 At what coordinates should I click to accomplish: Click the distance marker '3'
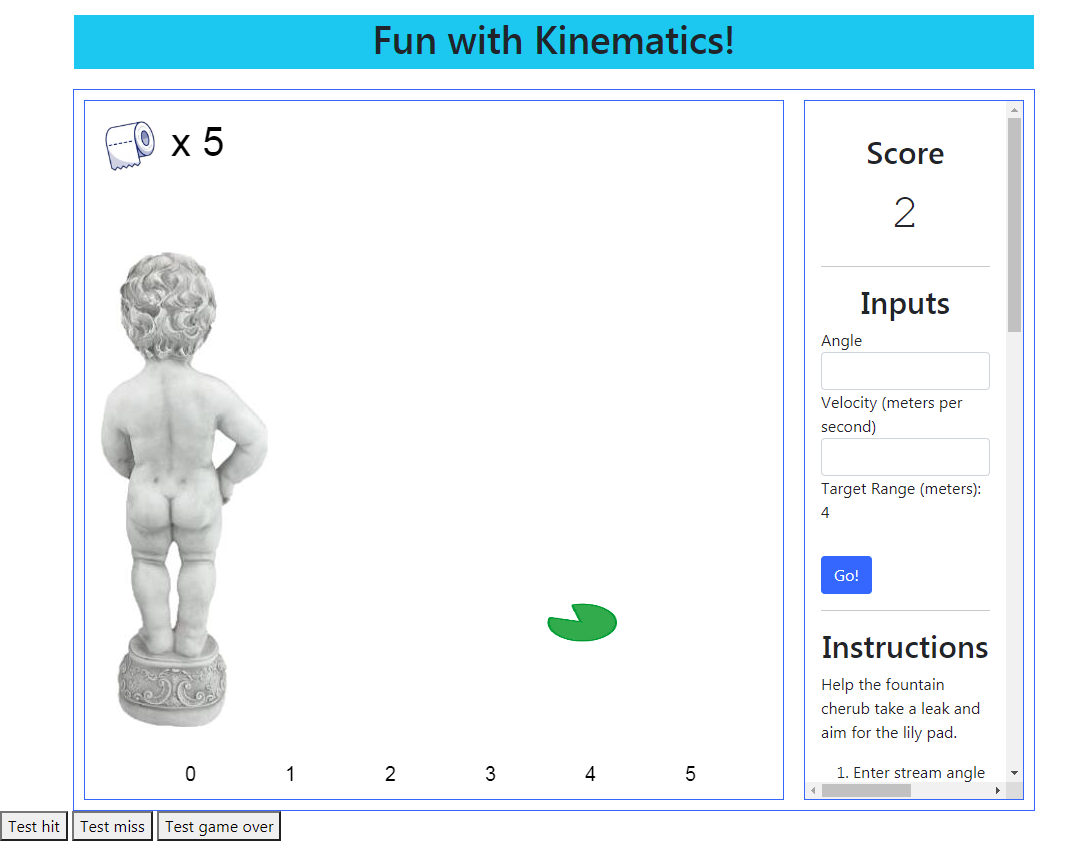click(490, 774)
